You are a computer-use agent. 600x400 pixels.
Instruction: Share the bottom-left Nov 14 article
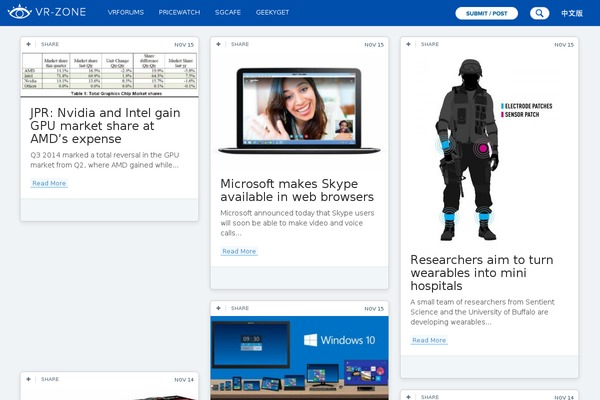coord(50,379)
